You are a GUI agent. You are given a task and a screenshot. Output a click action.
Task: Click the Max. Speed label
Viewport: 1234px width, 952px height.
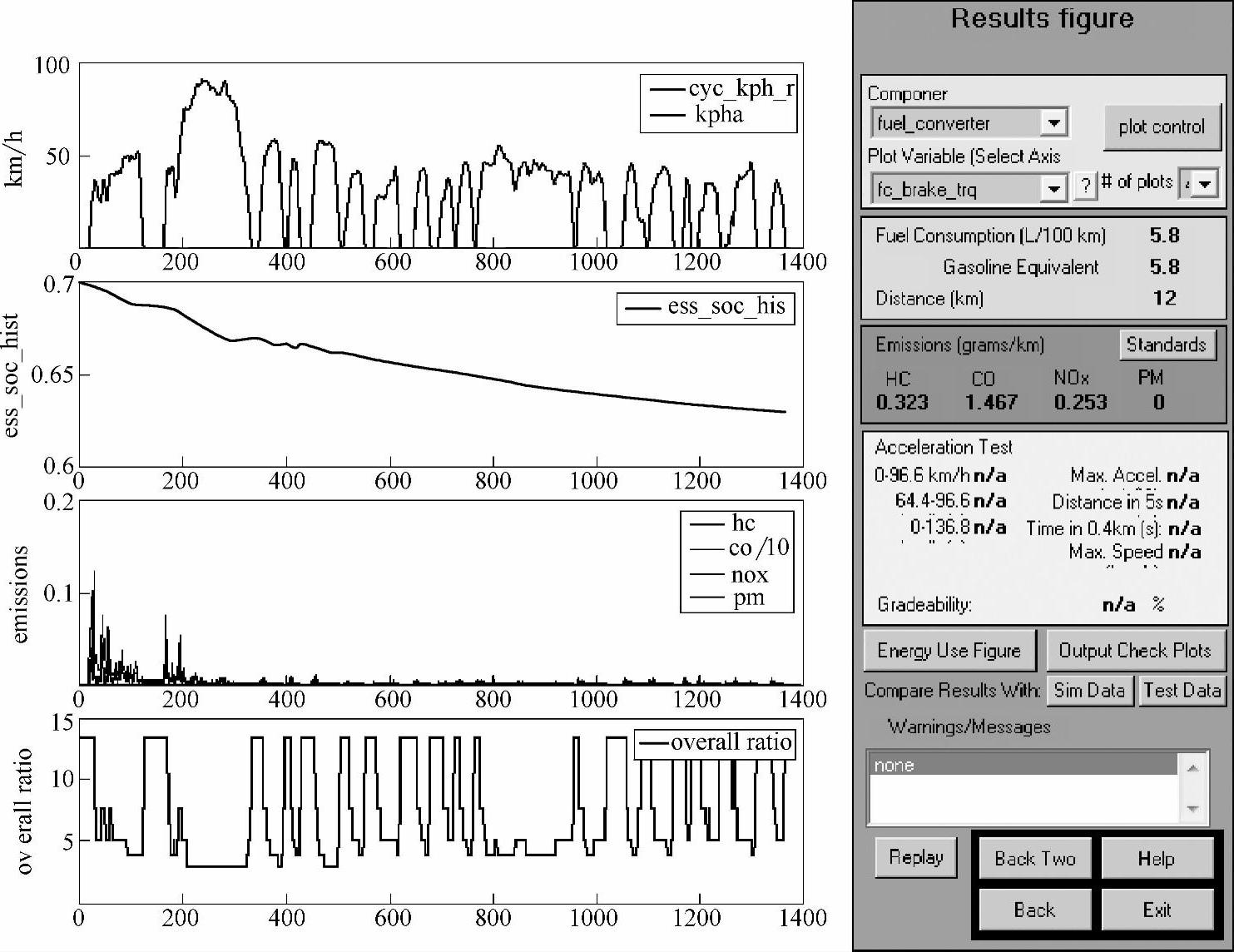click(x=1116, y=552)
